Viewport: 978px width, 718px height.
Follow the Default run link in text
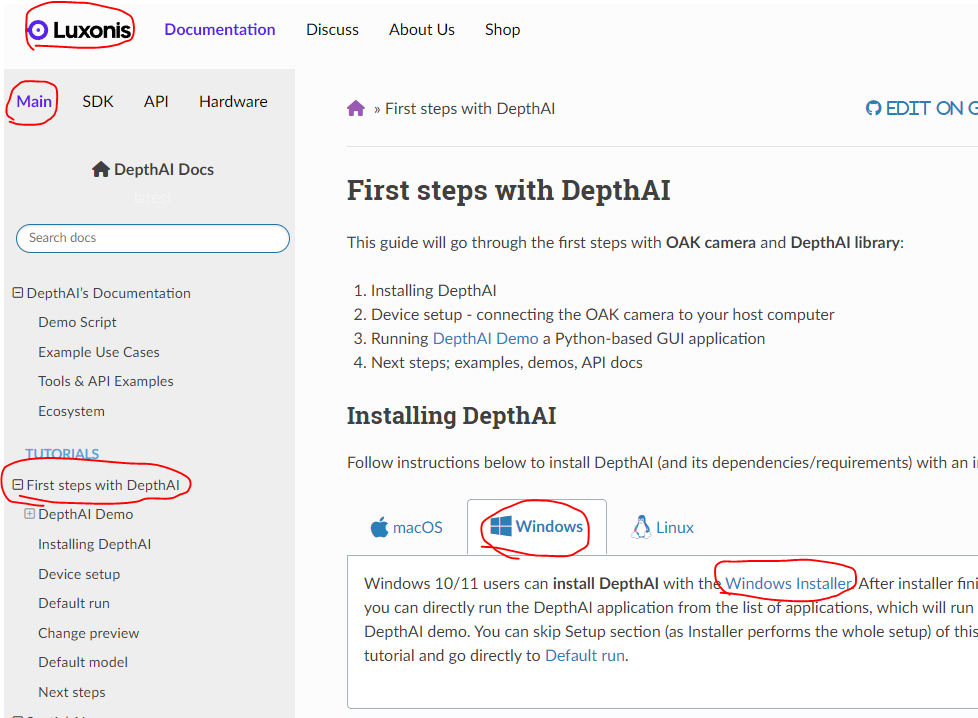pyautogui.click(x=585, y=656)
